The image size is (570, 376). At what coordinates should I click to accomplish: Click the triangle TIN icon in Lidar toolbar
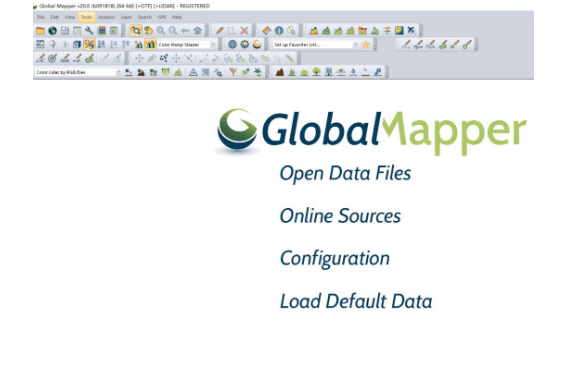click(x=193, y=72)
